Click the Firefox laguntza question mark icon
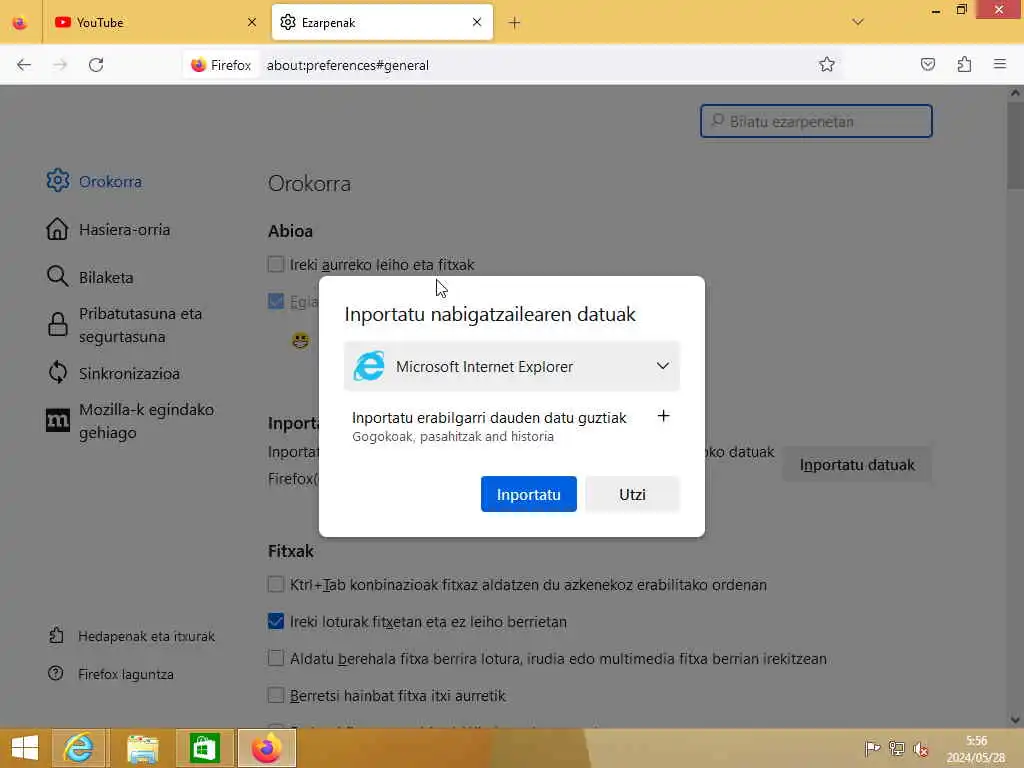The width and height of the screenshot is (1024, 768). tap(56, 673)
